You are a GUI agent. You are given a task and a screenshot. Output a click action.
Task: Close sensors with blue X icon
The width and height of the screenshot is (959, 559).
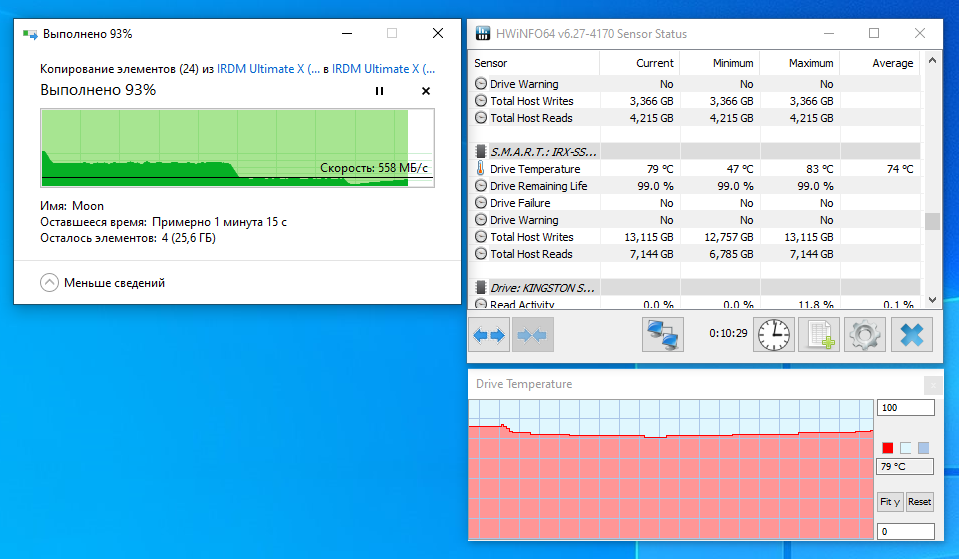[x=911, y=335]
